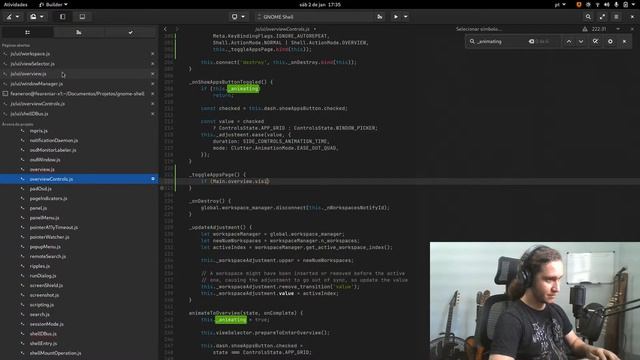Click the _animating search field
Screen dimensions: 640x360
pos(500,42)
